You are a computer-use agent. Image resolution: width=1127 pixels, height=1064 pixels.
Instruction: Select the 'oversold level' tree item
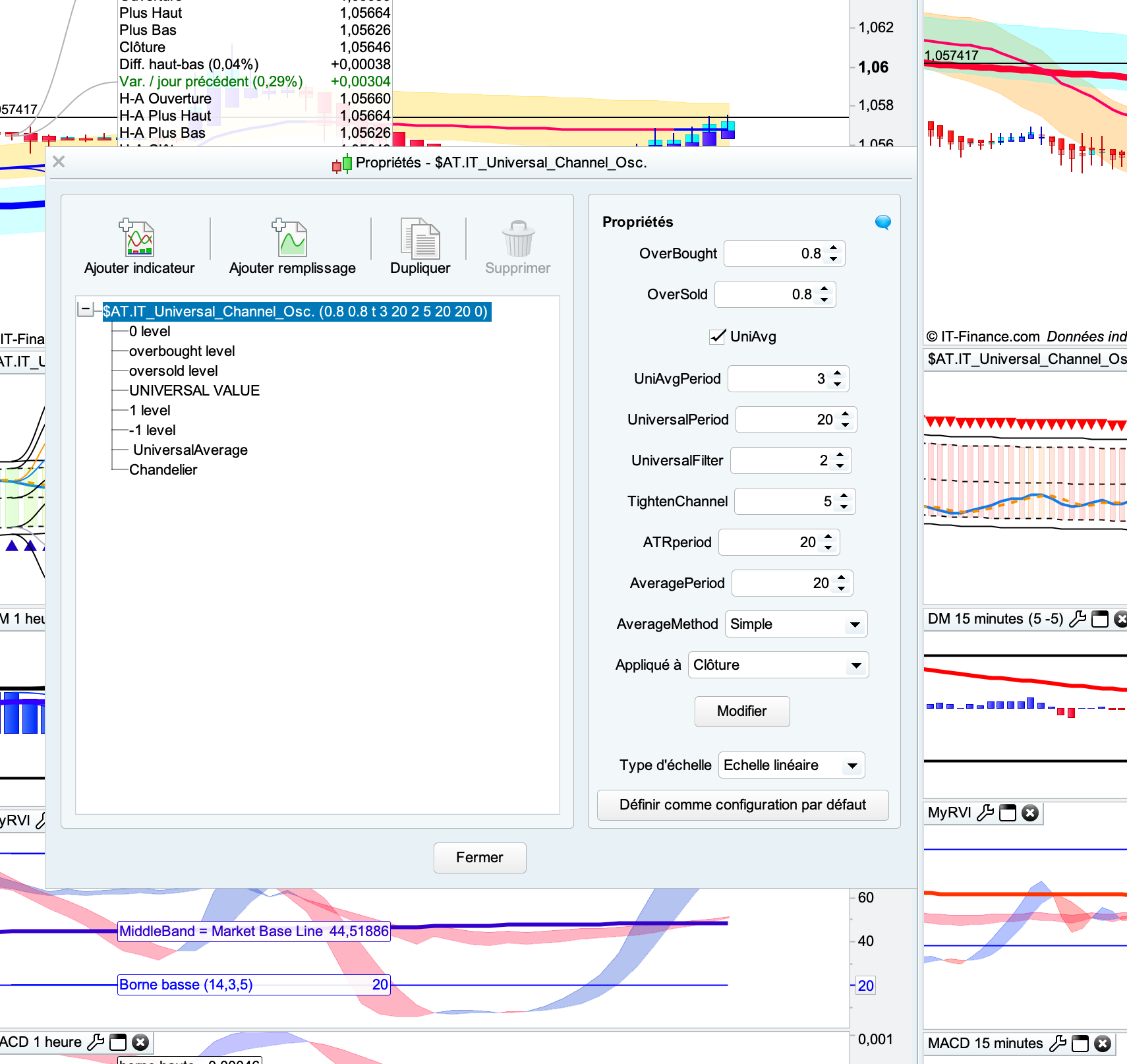[x=173, y=370]
